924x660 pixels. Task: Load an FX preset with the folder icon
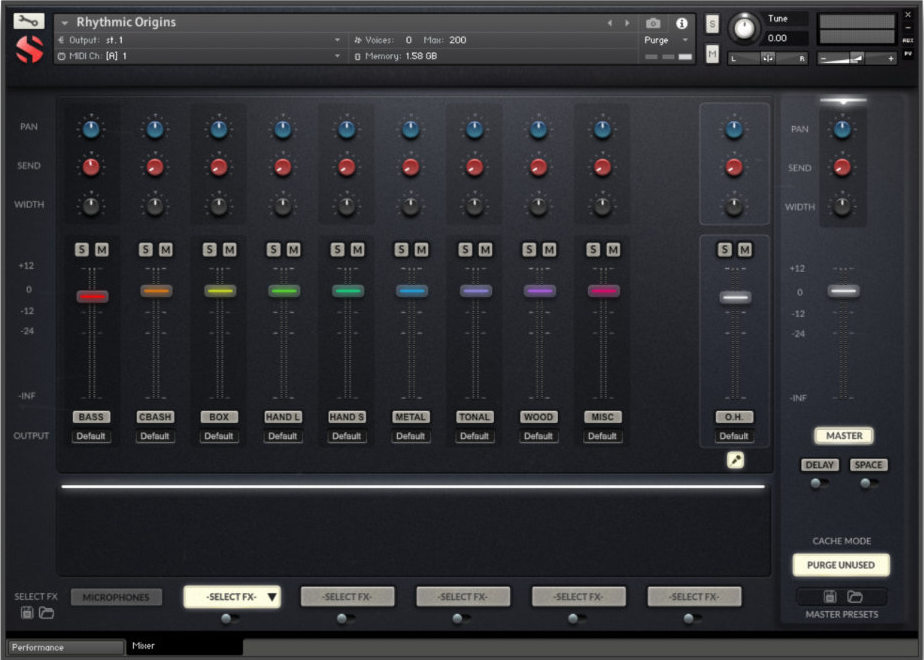(45, 613)
